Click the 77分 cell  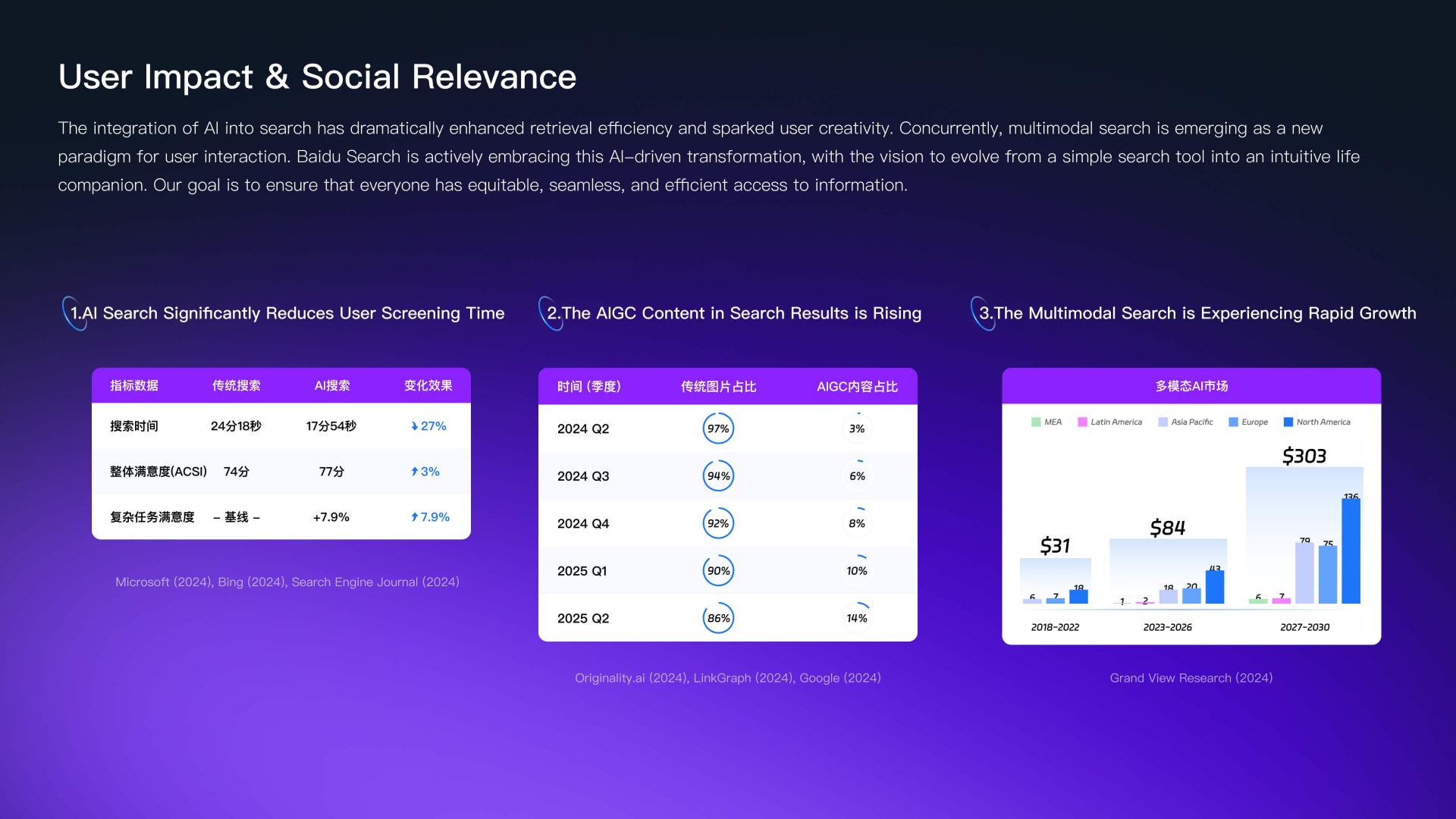tap(331, 472)
